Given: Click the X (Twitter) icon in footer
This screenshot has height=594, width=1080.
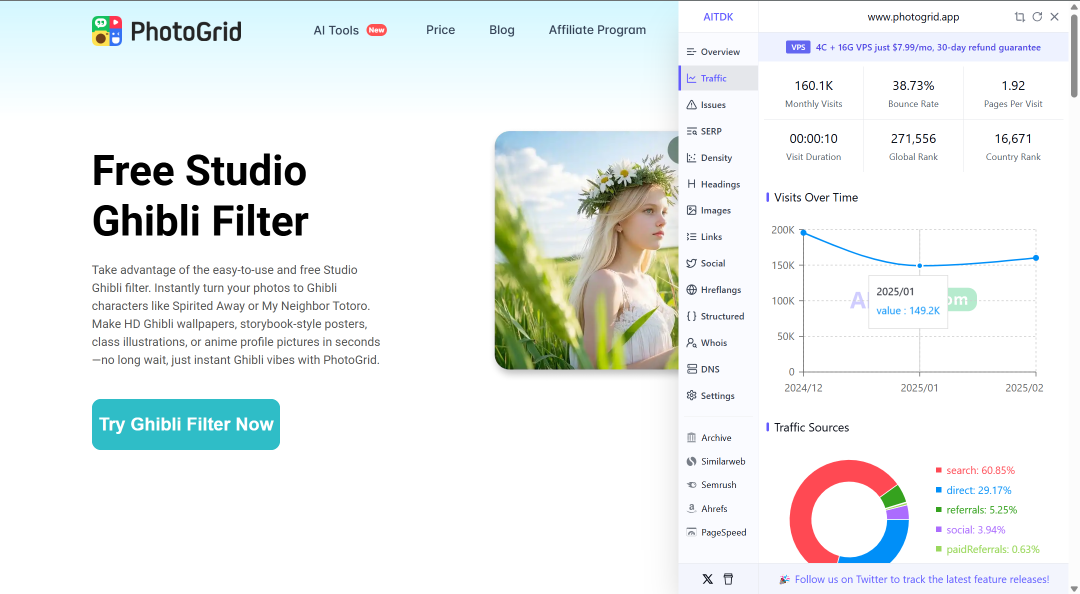Looking at the screenshot, I should pyautogui.click(x=707, y=579).
